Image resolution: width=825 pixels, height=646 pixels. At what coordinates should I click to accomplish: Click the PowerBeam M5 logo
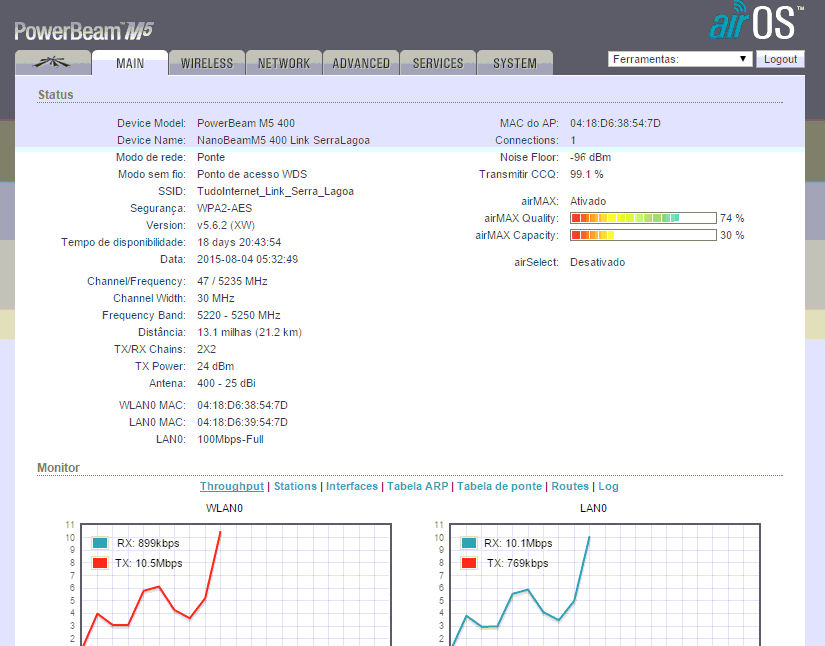[84, 30]
